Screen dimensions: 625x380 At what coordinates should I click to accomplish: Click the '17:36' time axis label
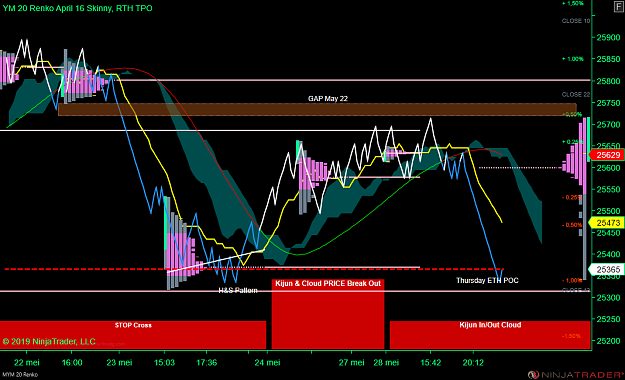coord(206,362)
